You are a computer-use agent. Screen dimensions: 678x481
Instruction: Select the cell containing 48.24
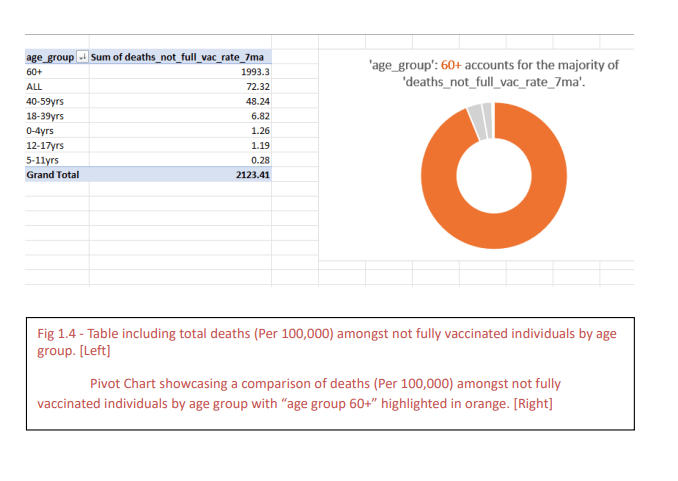coord(259,101)
